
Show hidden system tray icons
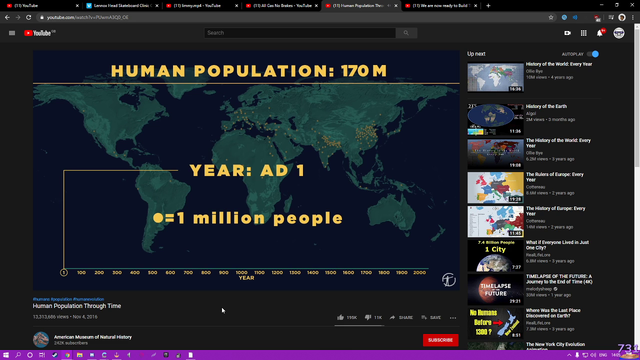point(569,355)
